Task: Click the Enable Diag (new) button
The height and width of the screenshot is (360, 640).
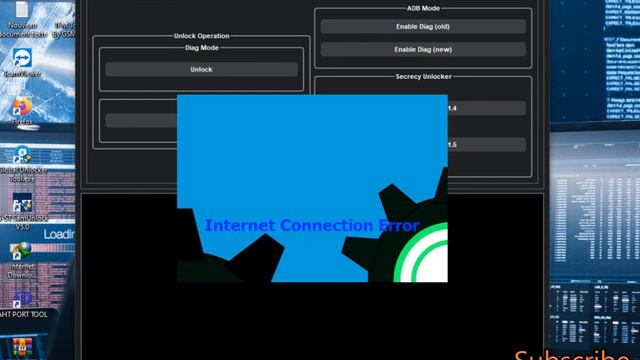Action: pos(423,49)
